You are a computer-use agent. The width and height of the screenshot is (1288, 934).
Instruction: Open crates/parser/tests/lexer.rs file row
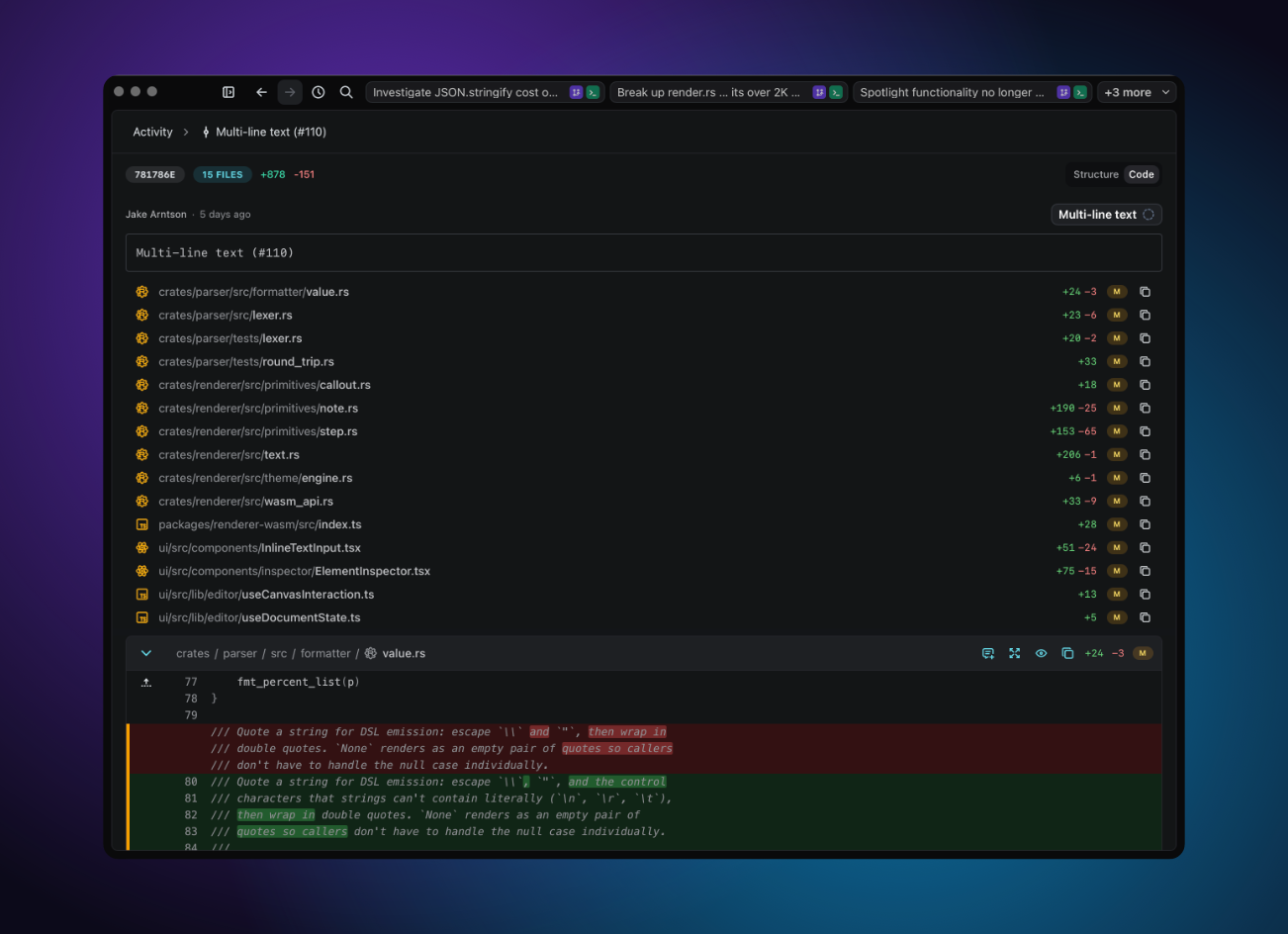643,338
